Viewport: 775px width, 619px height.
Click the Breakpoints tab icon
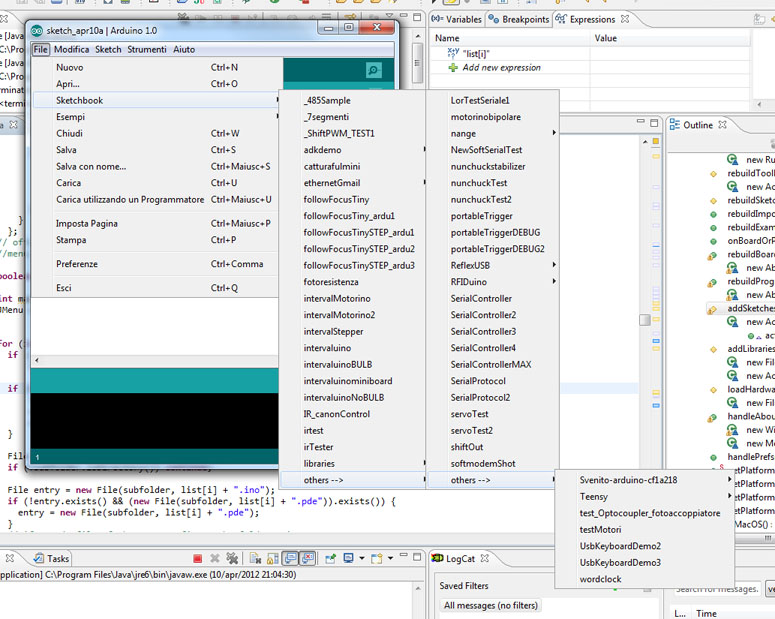click(x=493, y=19)
